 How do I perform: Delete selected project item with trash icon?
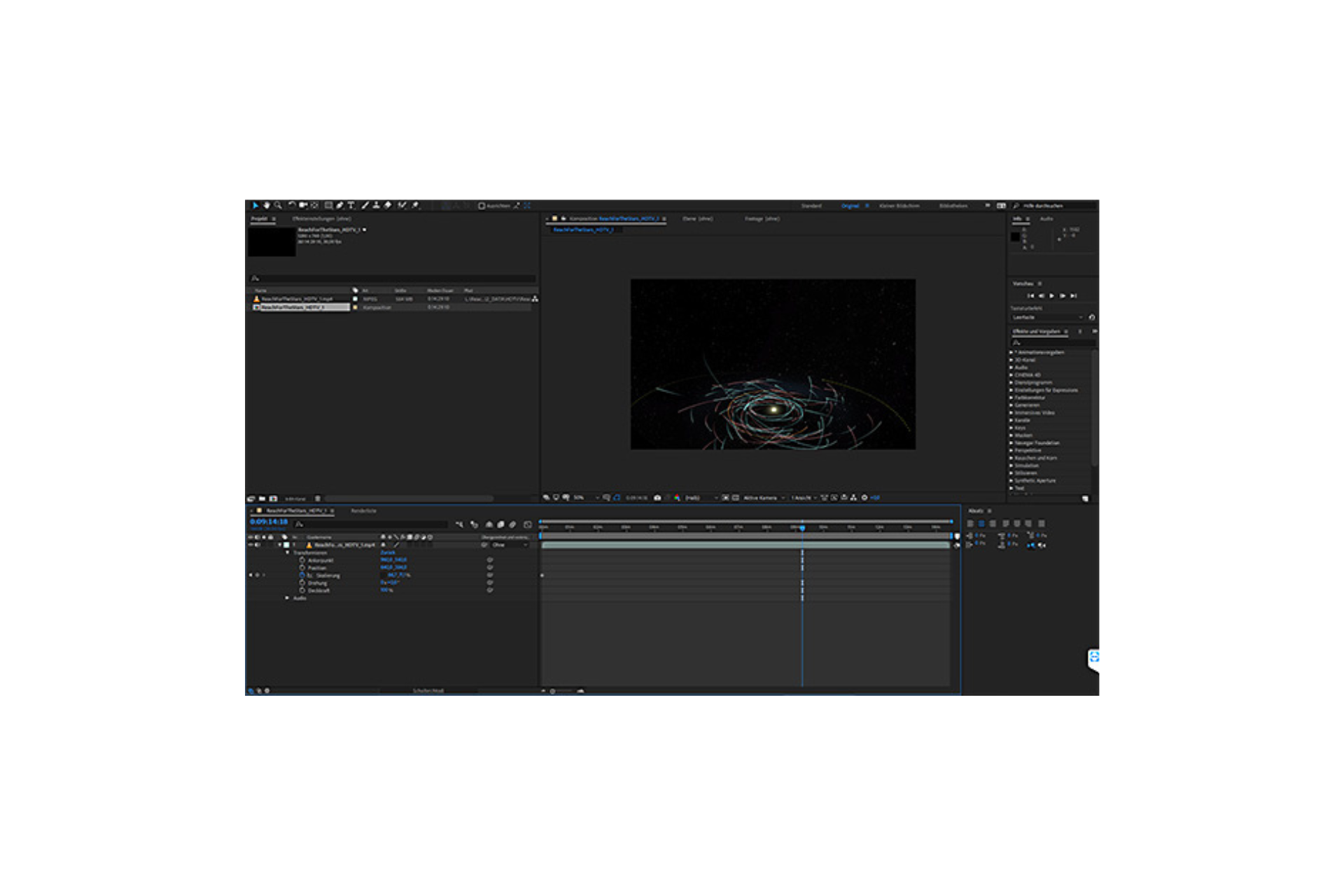tap(318, 499)
